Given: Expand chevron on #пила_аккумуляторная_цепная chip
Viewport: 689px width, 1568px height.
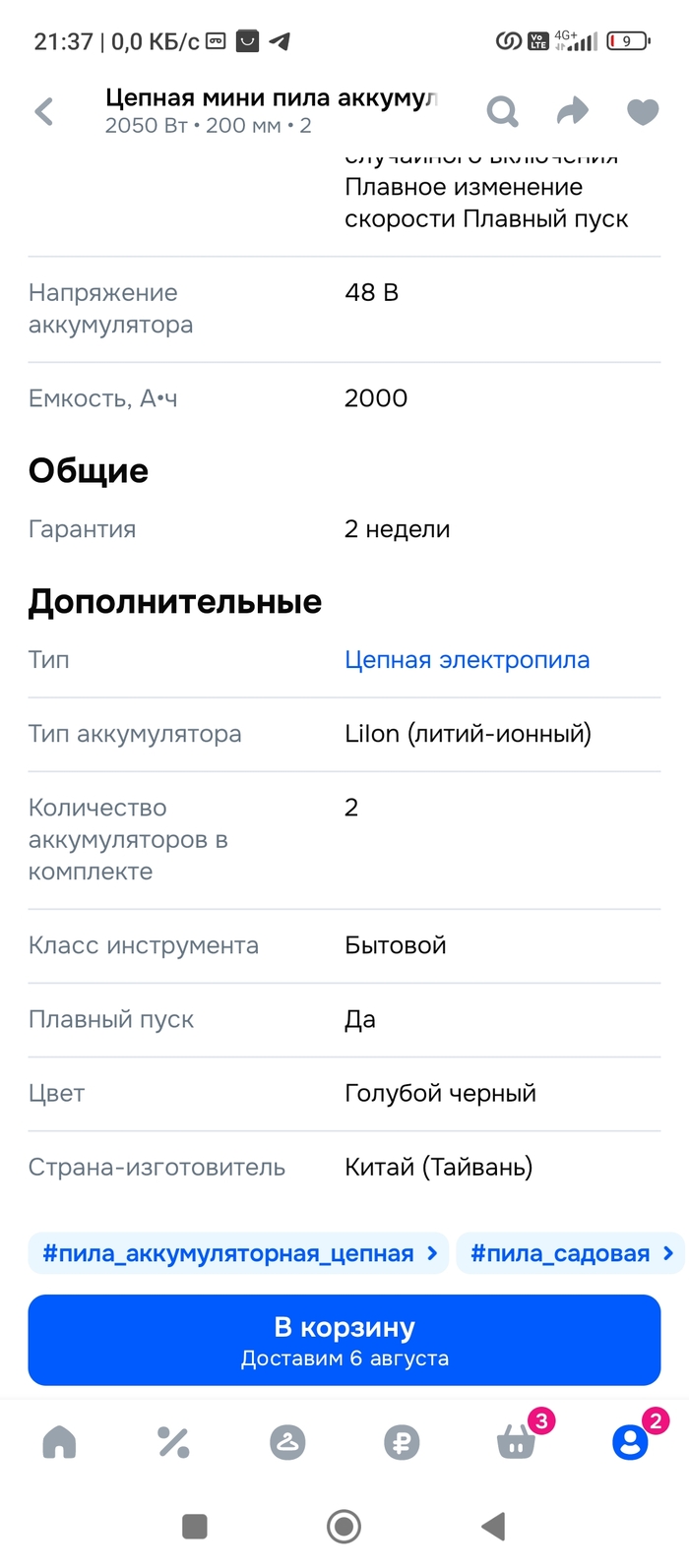Looking at the screenshot, I should pyautogui.click(x=432, y=1253).
